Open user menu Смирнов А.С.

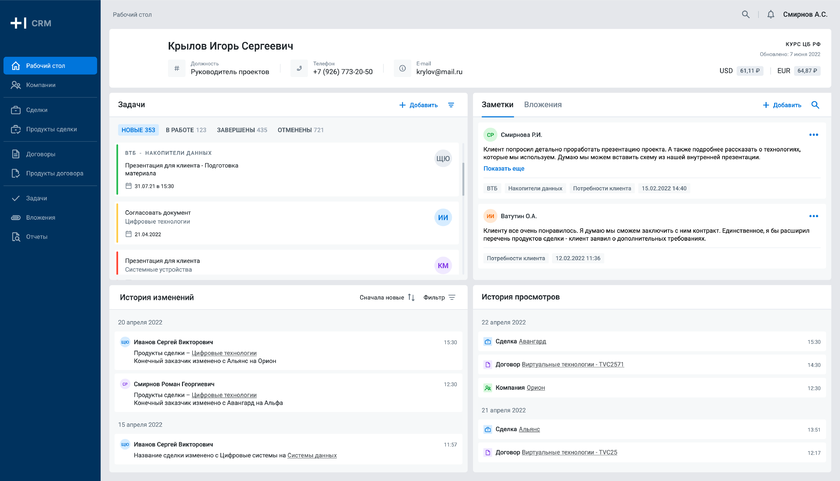[805, 15]
